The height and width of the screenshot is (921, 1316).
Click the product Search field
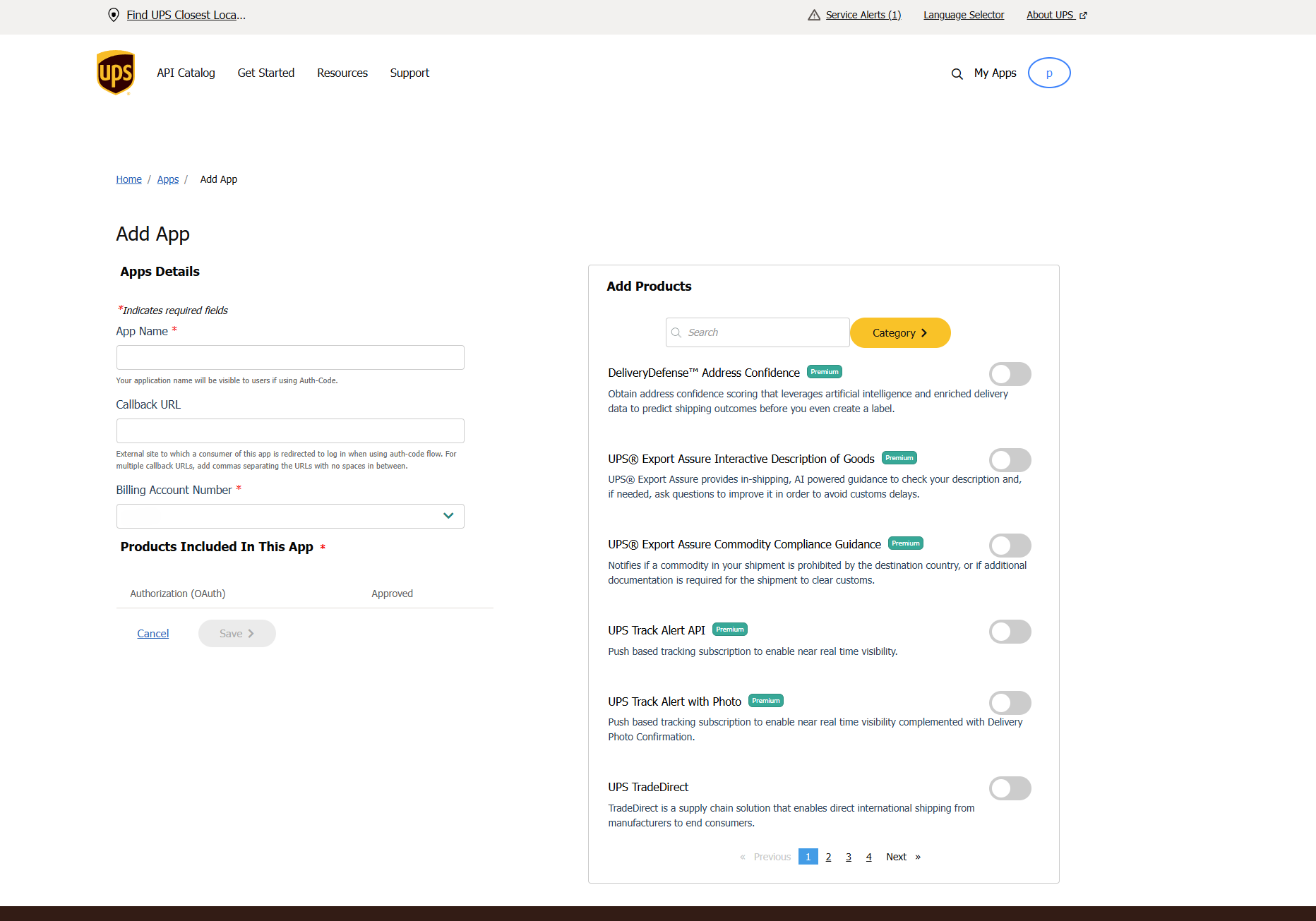(758, 332)
